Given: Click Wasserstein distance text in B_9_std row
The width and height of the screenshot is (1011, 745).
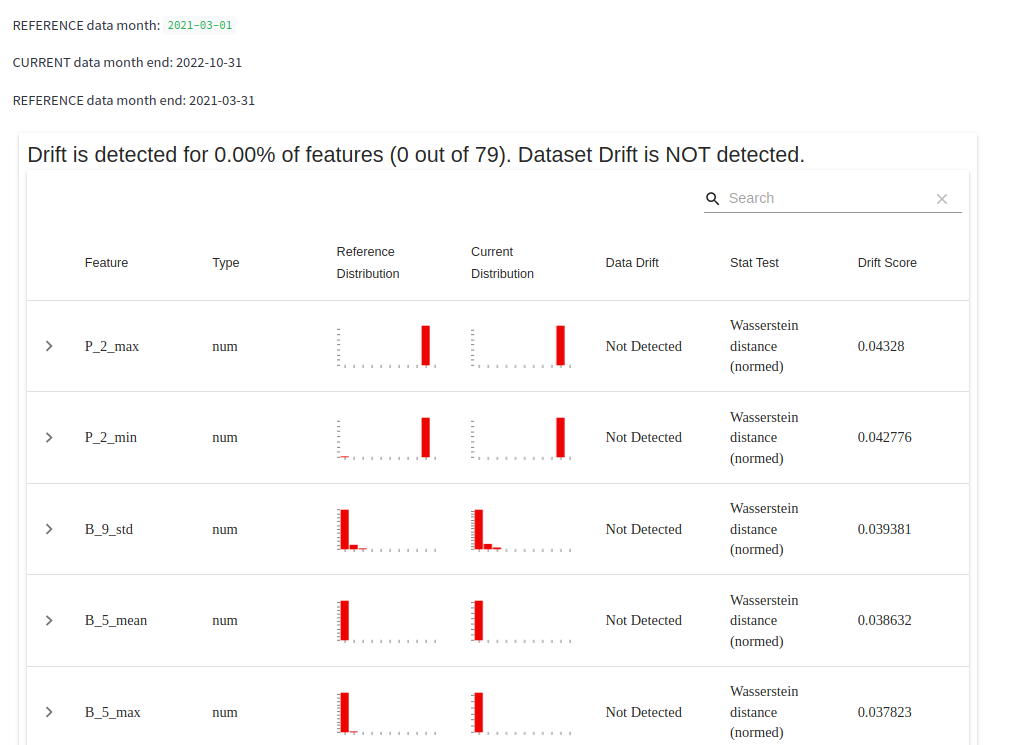Looking at the screenshot, I should (764, 529).
